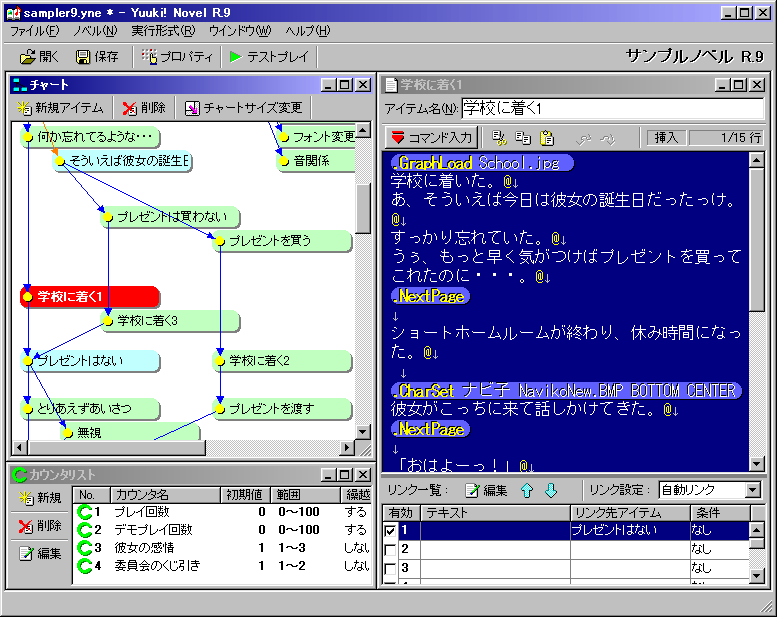The width and height of the screenshot is (777, 617).
Task: Click the script editor scrollbar down arrow
Action: click(x=757, y=464)
